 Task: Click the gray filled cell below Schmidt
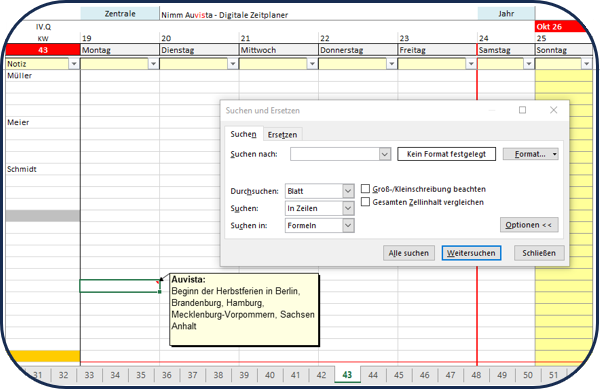coord(43,215)
